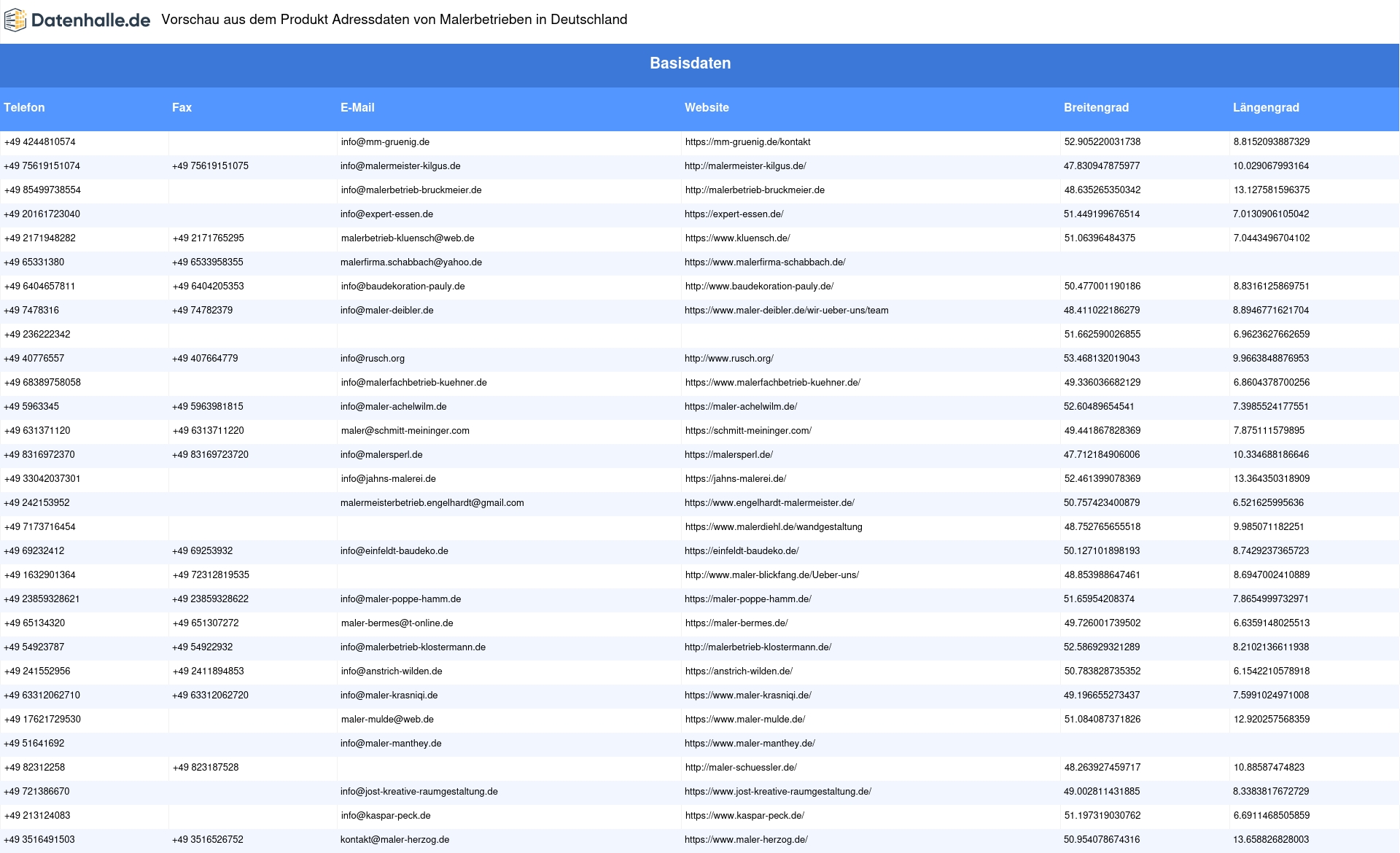The width and height of the screenshot is (1400, 853).
Task: Select phone number +49 7173716454
Action: click(x=40, y=527)
